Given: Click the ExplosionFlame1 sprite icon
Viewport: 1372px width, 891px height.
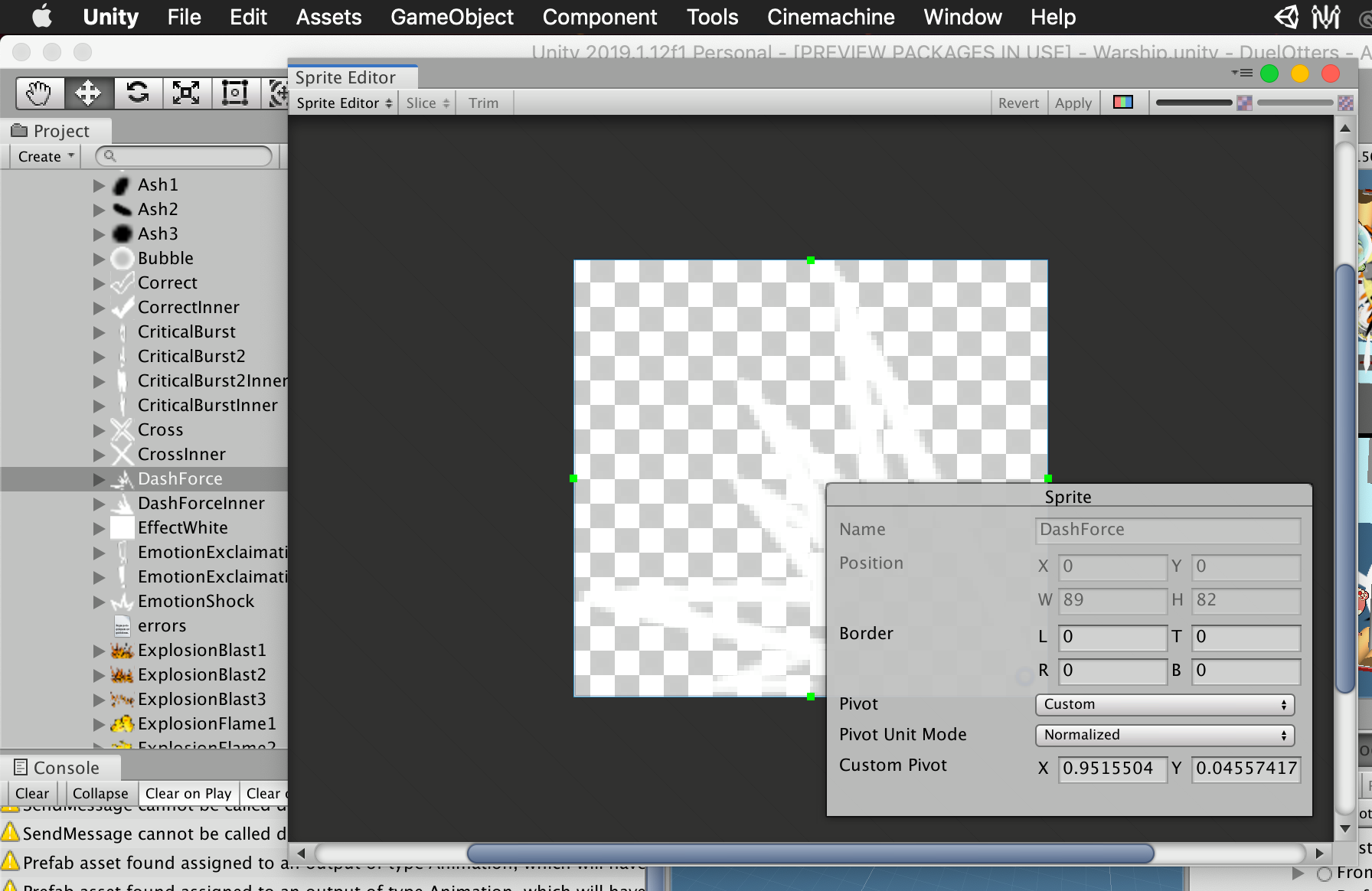Looking at the screenshot, I should point(122,724).
